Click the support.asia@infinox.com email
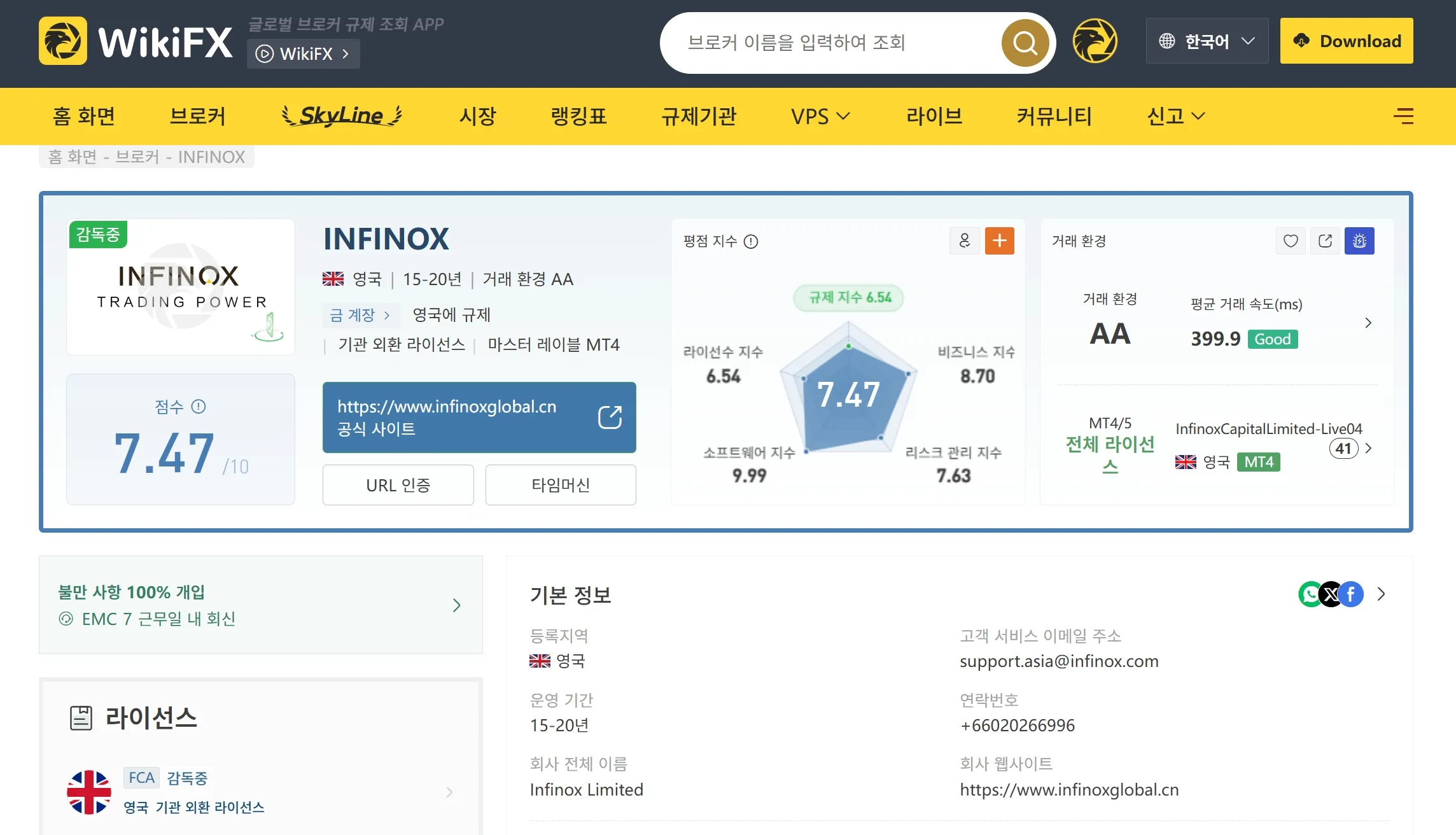 pyautogui.click(x=1059, y=661)
